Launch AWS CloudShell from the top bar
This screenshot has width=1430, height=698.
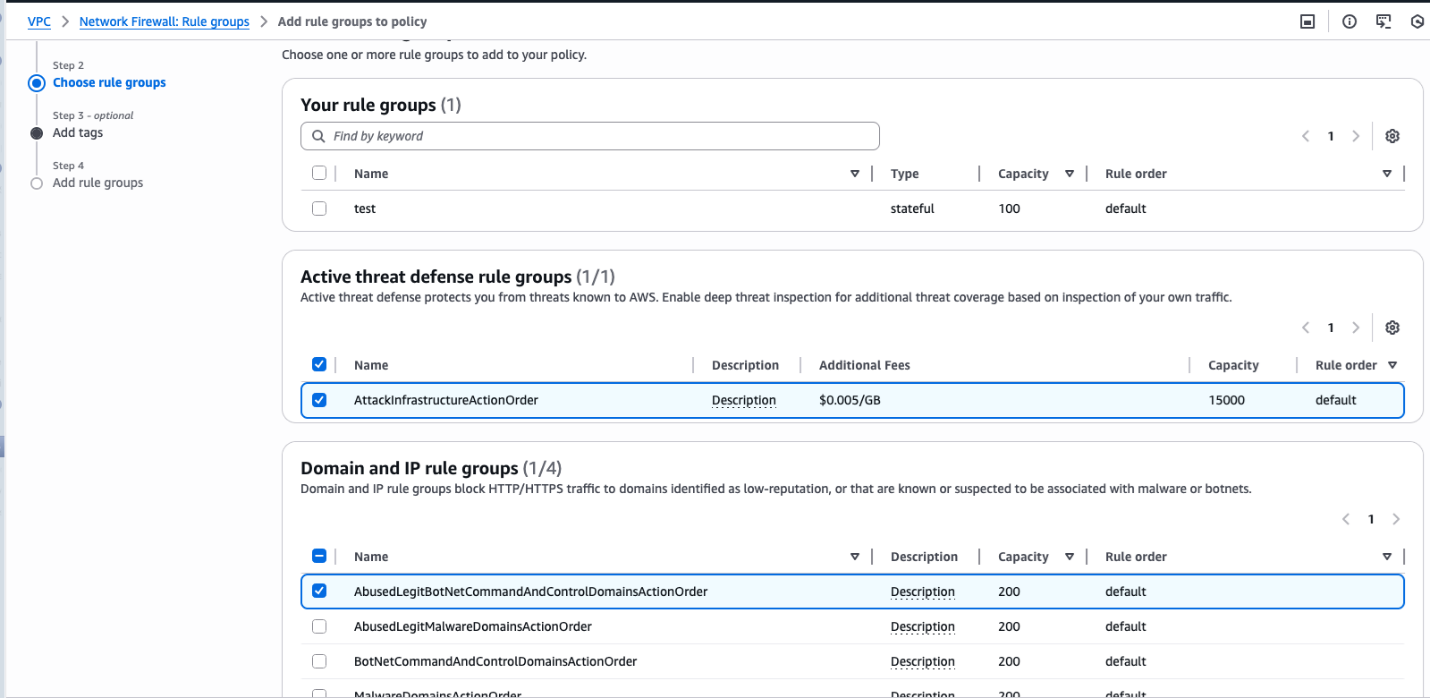[x=1383, y=21]
